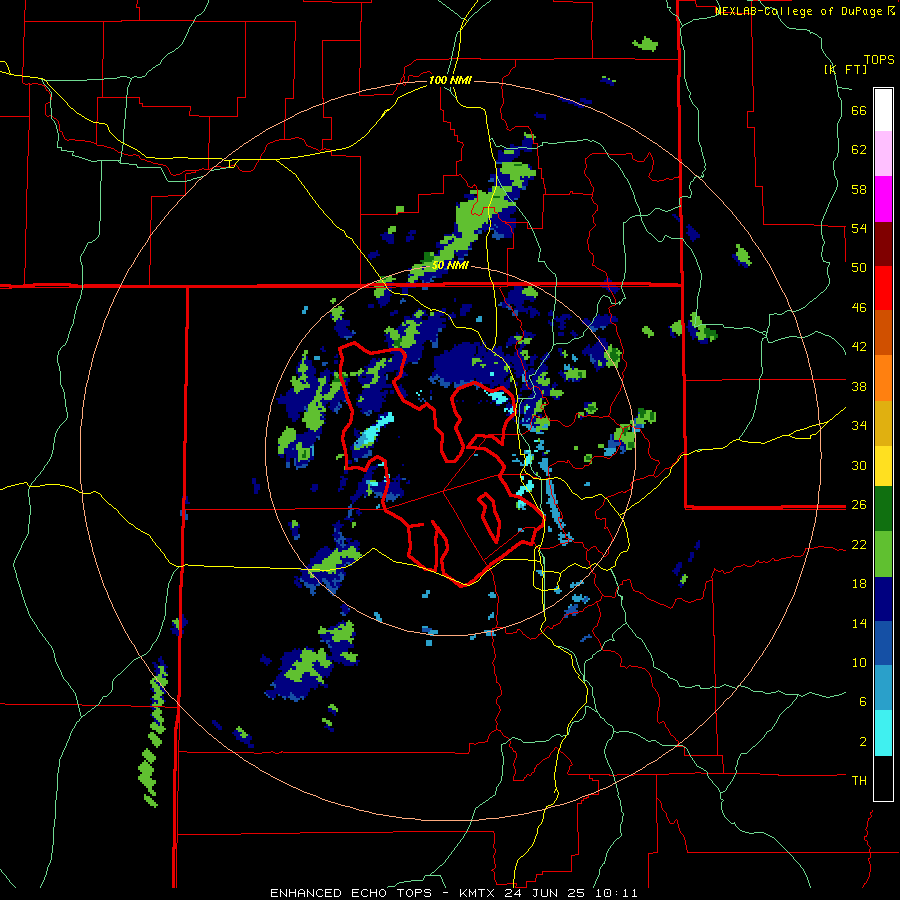Click the light pink swatch near 62
Viewport: 900px width, 900px height.
tap(883, 153)
